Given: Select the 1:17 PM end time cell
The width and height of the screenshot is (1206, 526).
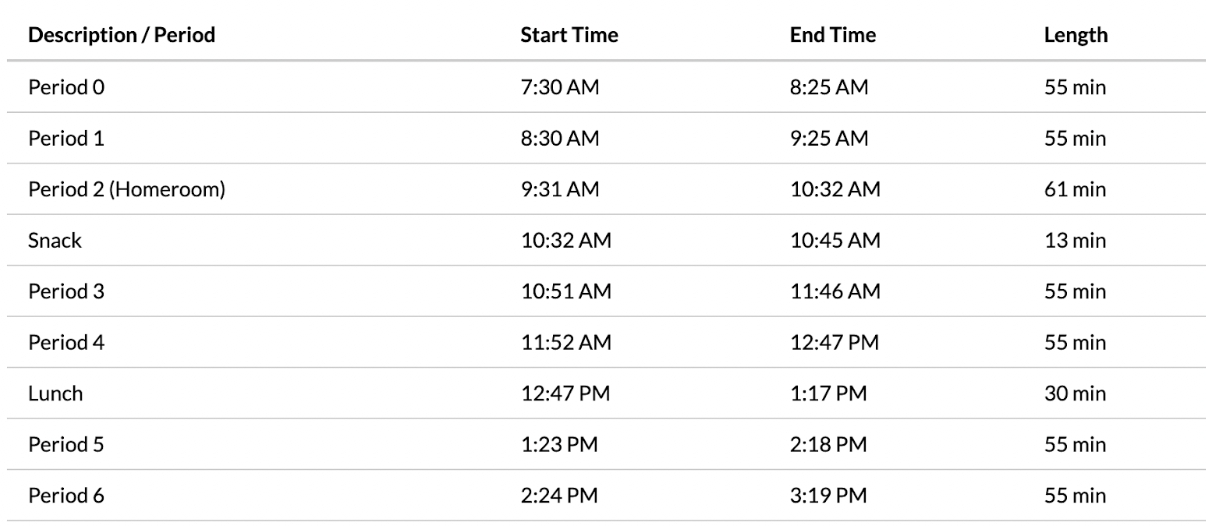Looking at the screenshot, I should pyautogui.click(x=826, y=393).
